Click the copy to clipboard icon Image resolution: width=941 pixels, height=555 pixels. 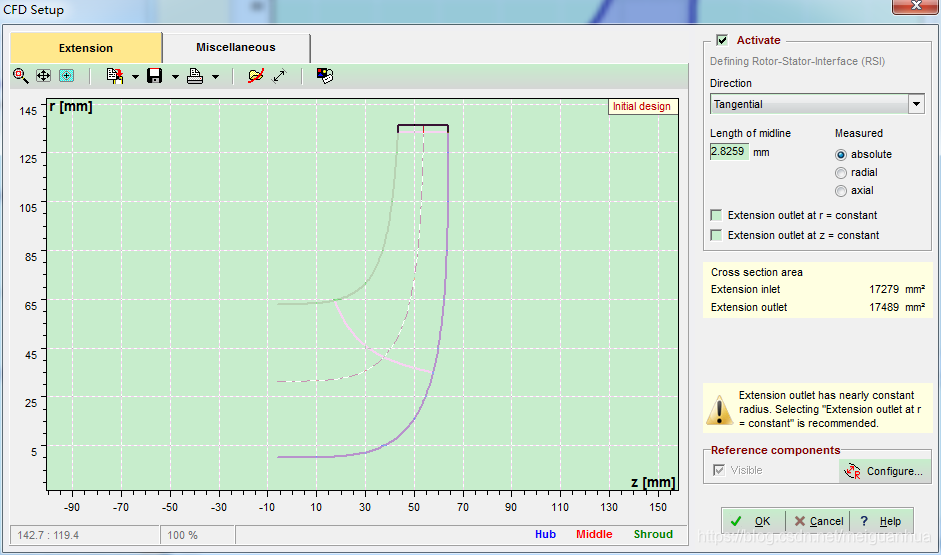[x=115, y=76]
